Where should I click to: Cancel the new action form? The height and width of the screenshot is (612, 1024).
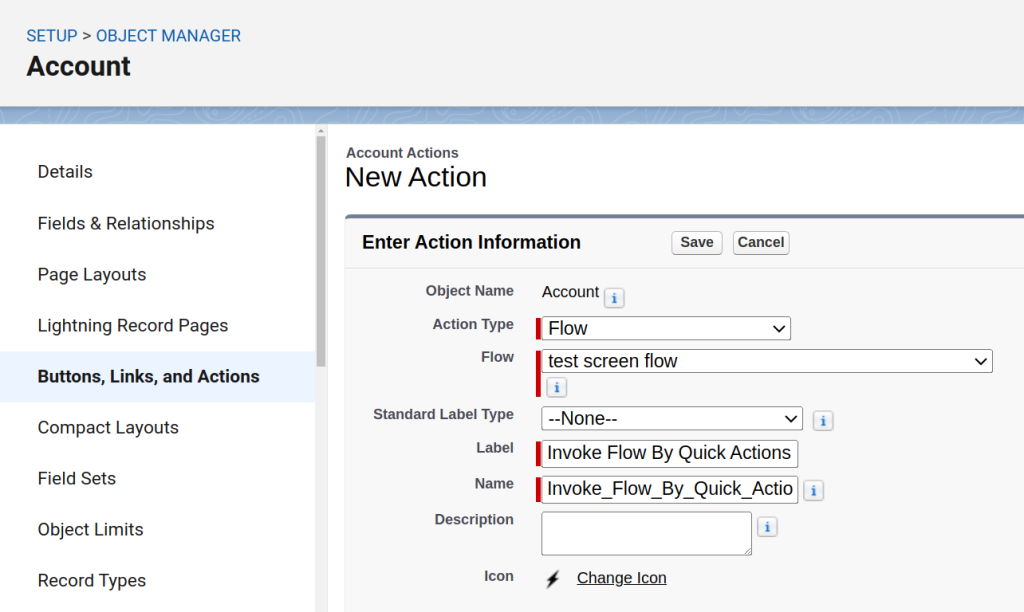(761, 242)
